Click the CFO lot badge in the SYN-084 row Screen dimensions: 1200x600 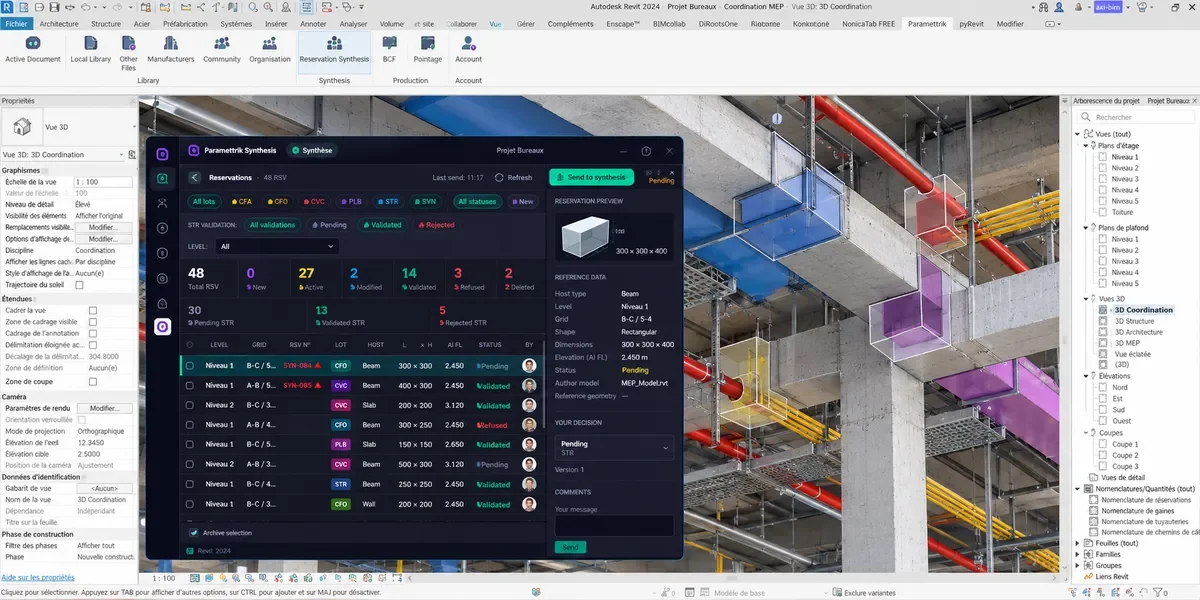coord(341,366)
